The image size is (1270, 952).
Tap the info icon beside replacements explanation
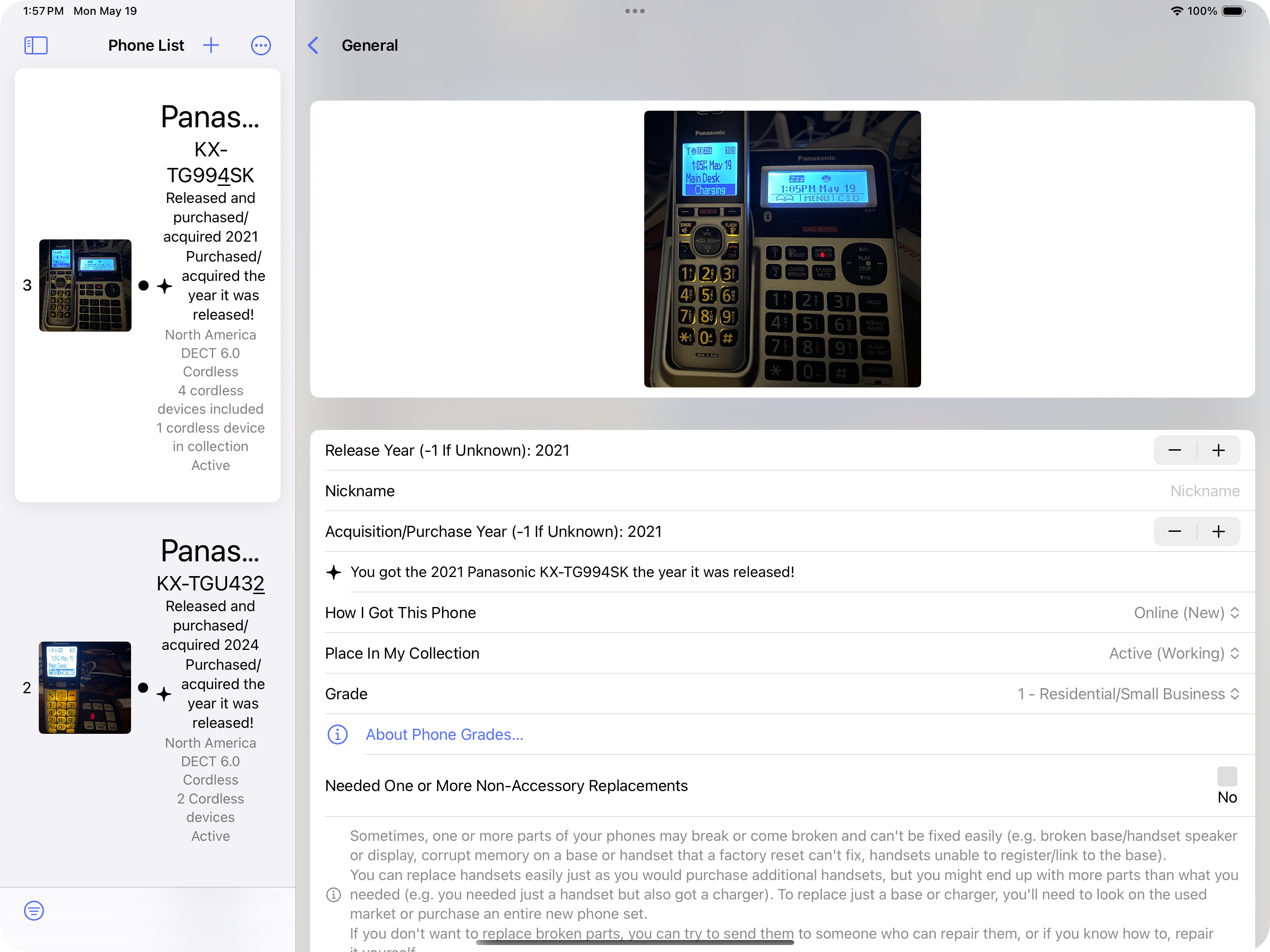334,895
